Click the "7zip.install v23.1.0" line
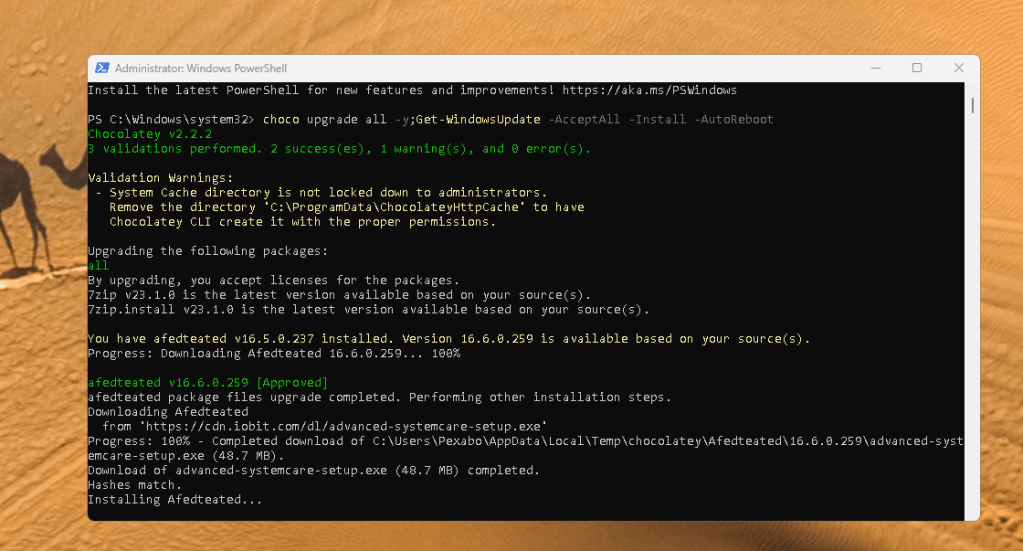The image size is (1023, 551). click(369, 310)
